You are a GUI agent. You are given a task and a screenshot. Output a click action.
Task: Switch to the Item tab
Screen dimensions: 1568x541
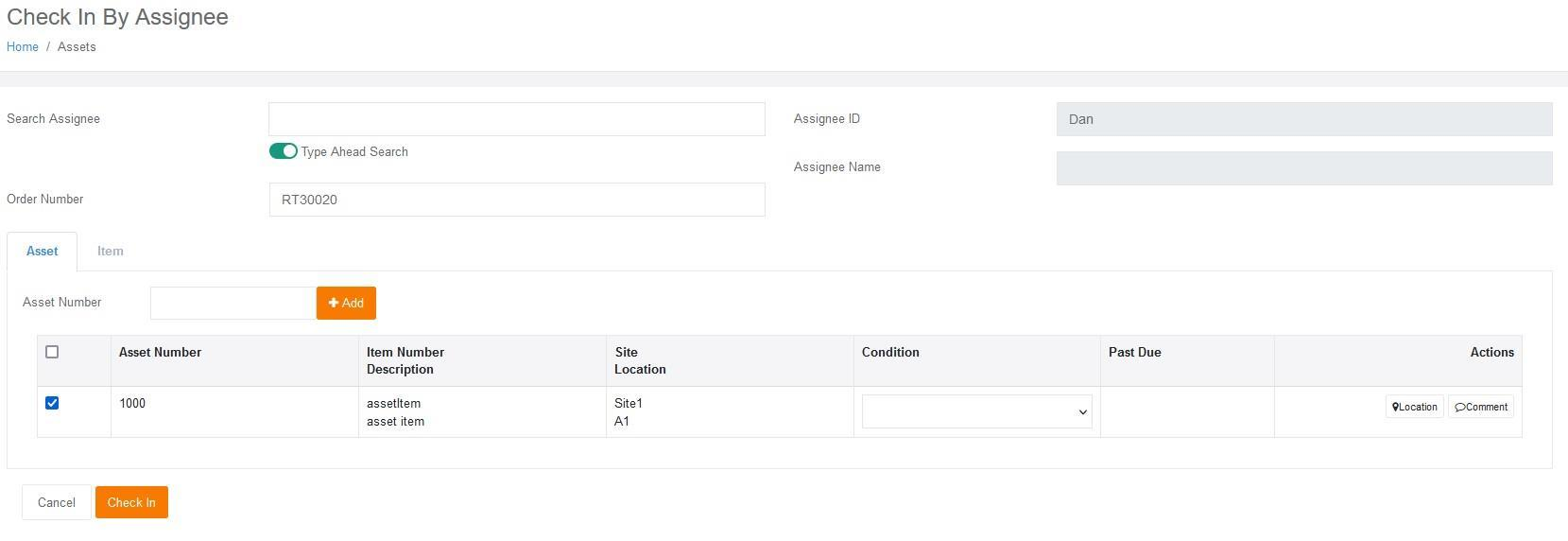point(111,252)
